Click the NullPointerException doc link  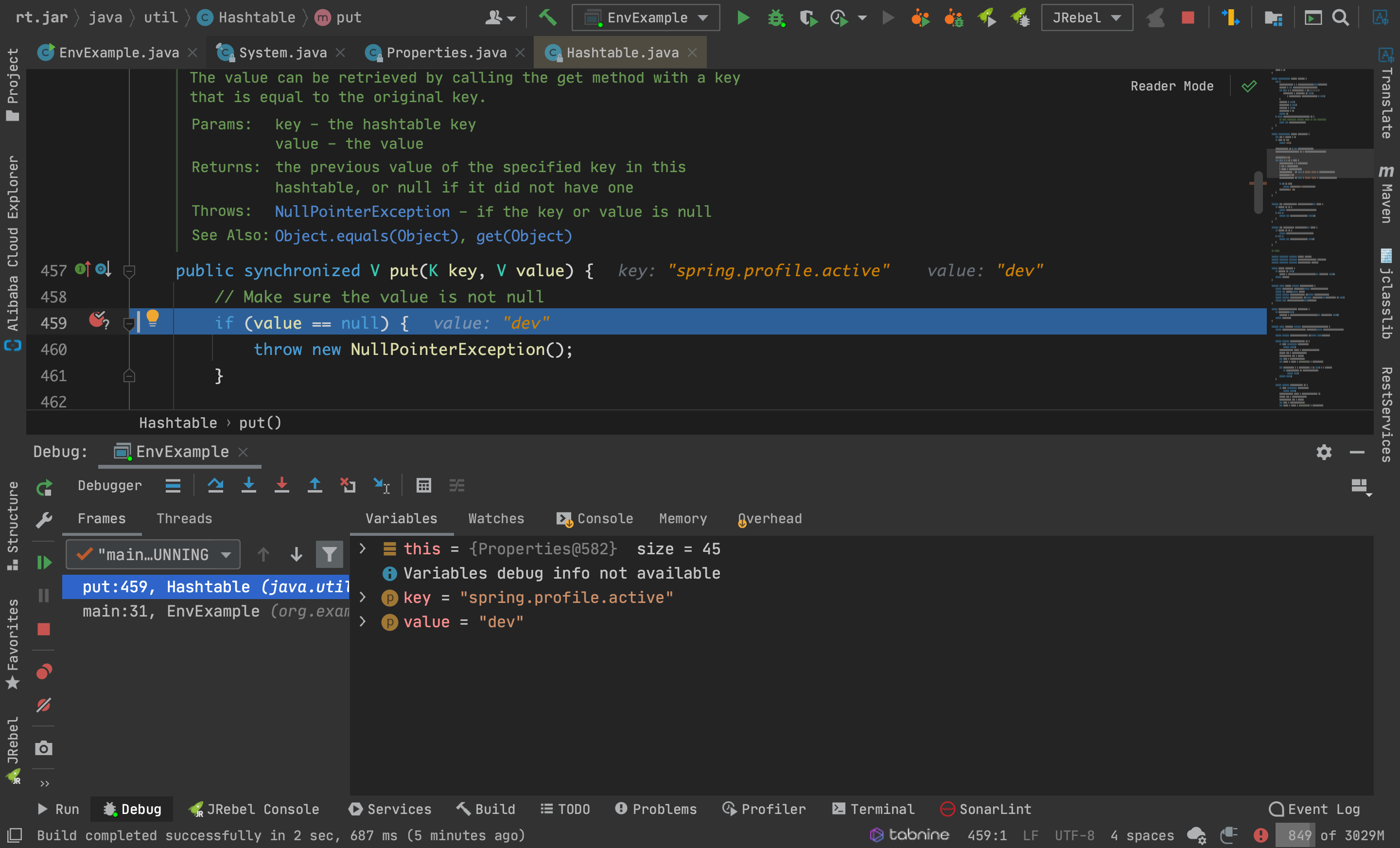coord(362,212)
